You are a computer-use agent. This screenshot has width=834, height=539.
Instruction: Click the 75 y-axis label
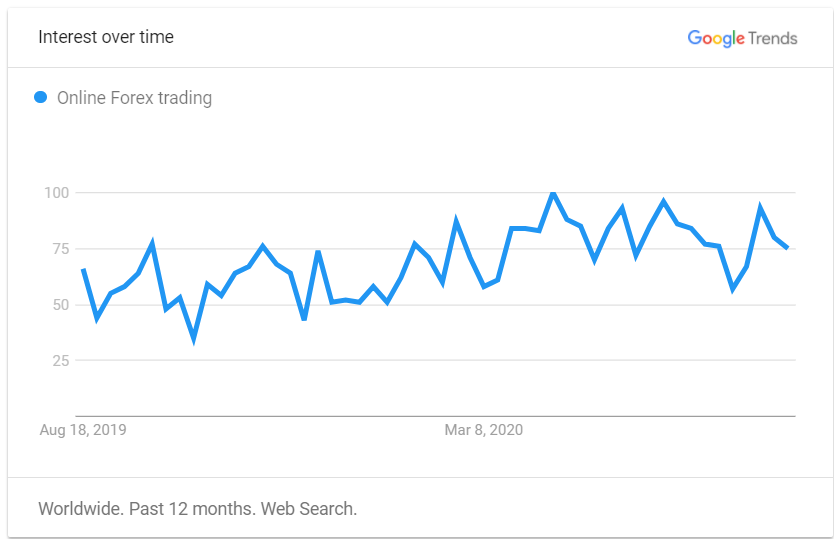tap(61, 248)
